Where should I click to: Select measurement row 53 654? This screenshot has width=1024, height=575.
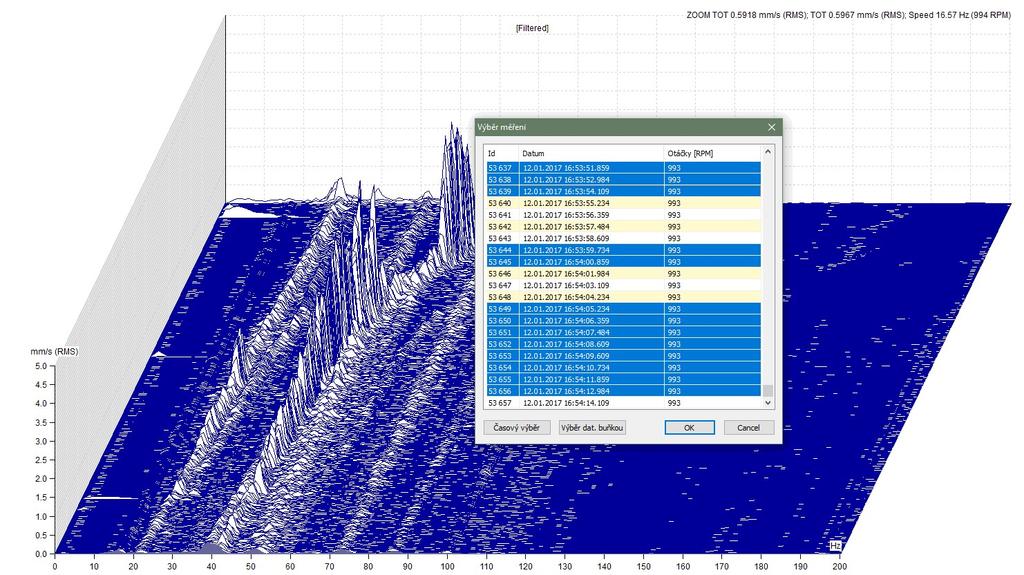pos(624,368)
